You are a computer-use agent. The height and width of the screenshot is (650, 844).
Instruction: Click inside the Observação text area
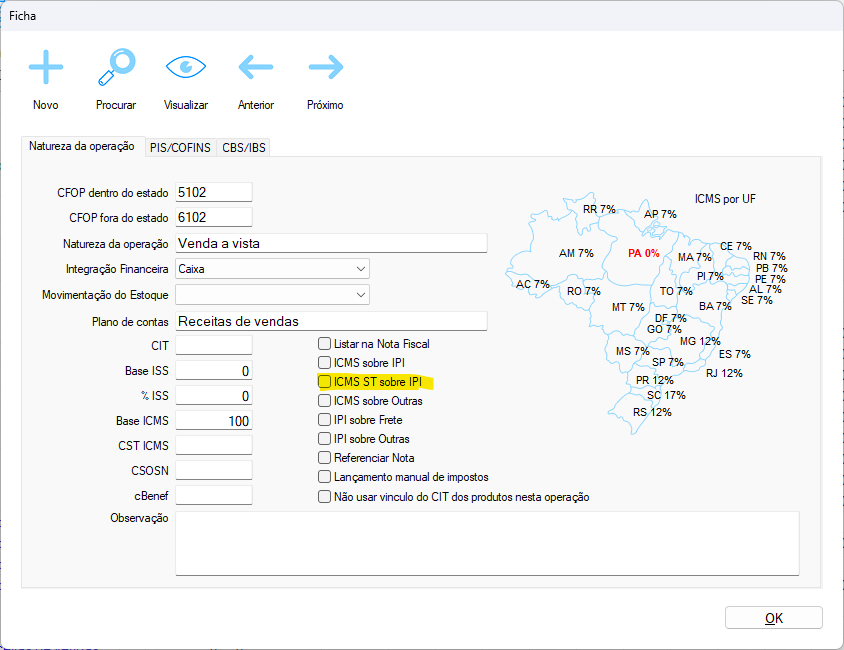486,543
